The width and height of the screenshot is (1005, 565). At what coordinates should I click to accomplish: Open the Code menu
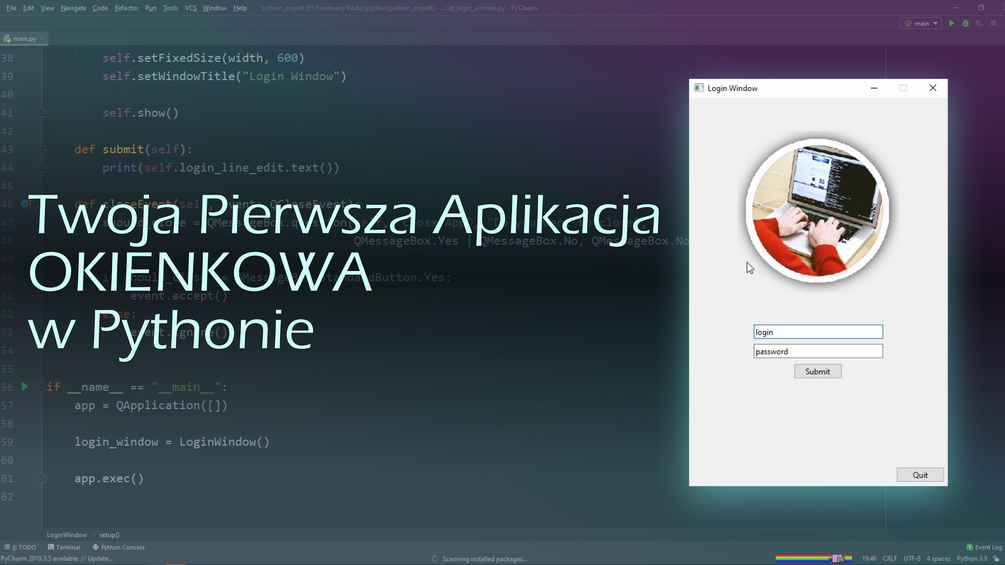100,8
